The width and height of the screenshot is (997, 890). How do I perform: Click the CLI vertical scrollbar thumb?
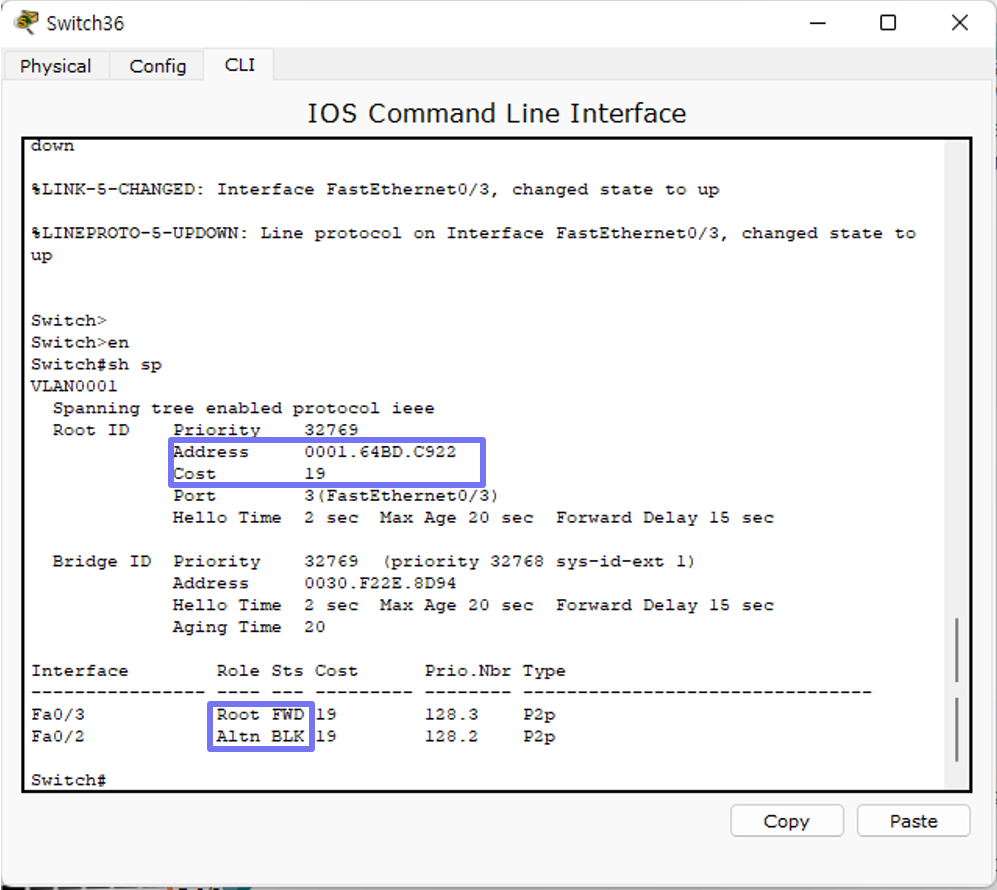(956, 689)
